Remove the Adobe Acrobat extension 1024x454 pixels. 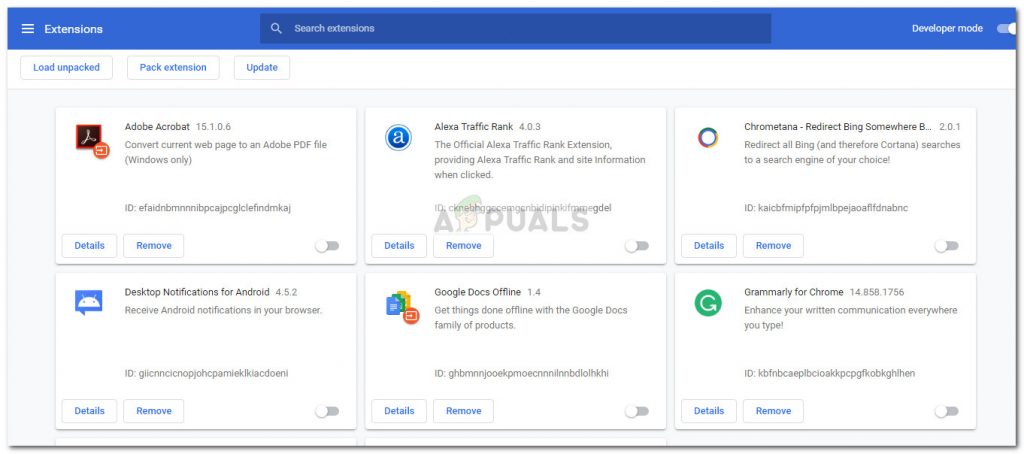154,246
